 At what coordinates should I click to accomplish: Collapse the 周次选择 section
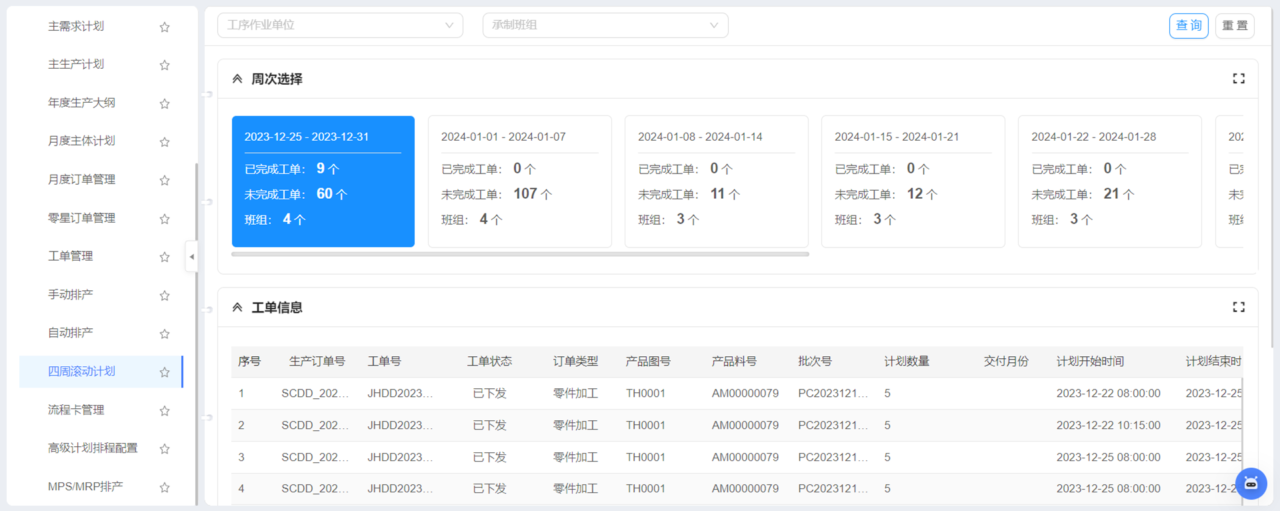pos(237,79)
